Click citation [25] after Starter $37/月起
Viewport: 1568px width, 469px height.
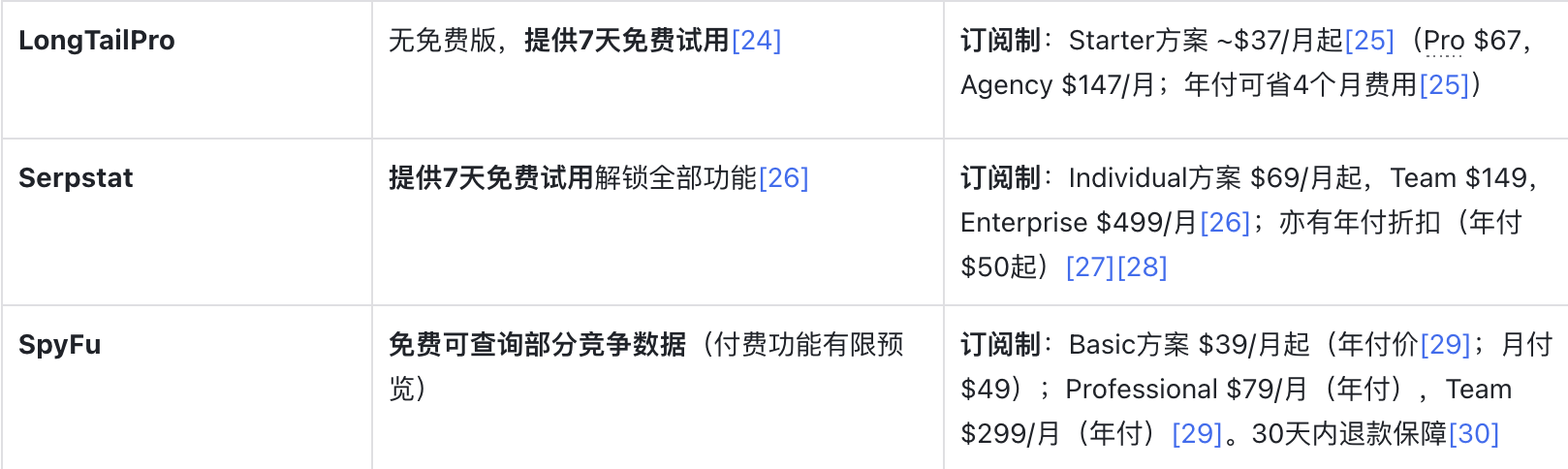tap(1369, 41)
